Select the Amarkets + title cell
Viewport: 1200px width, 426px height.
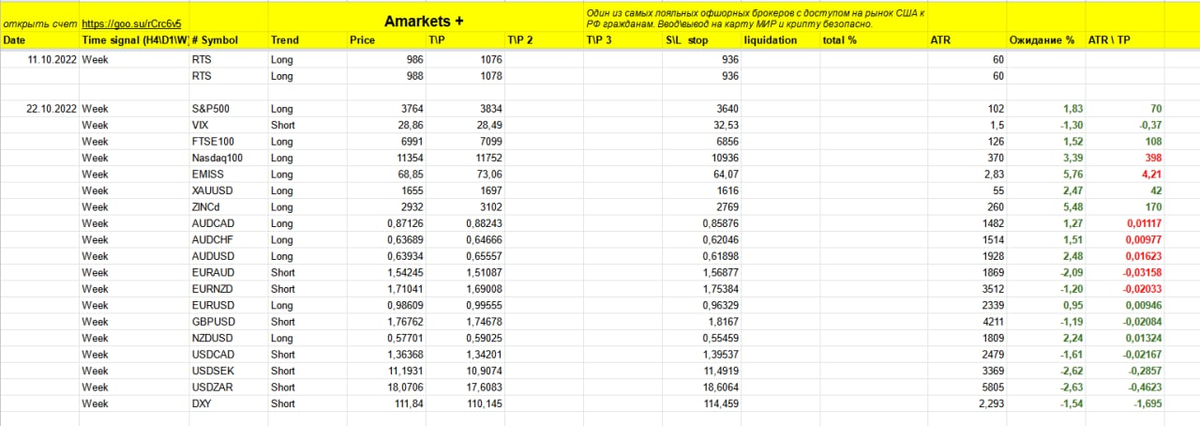click(425, 21)
